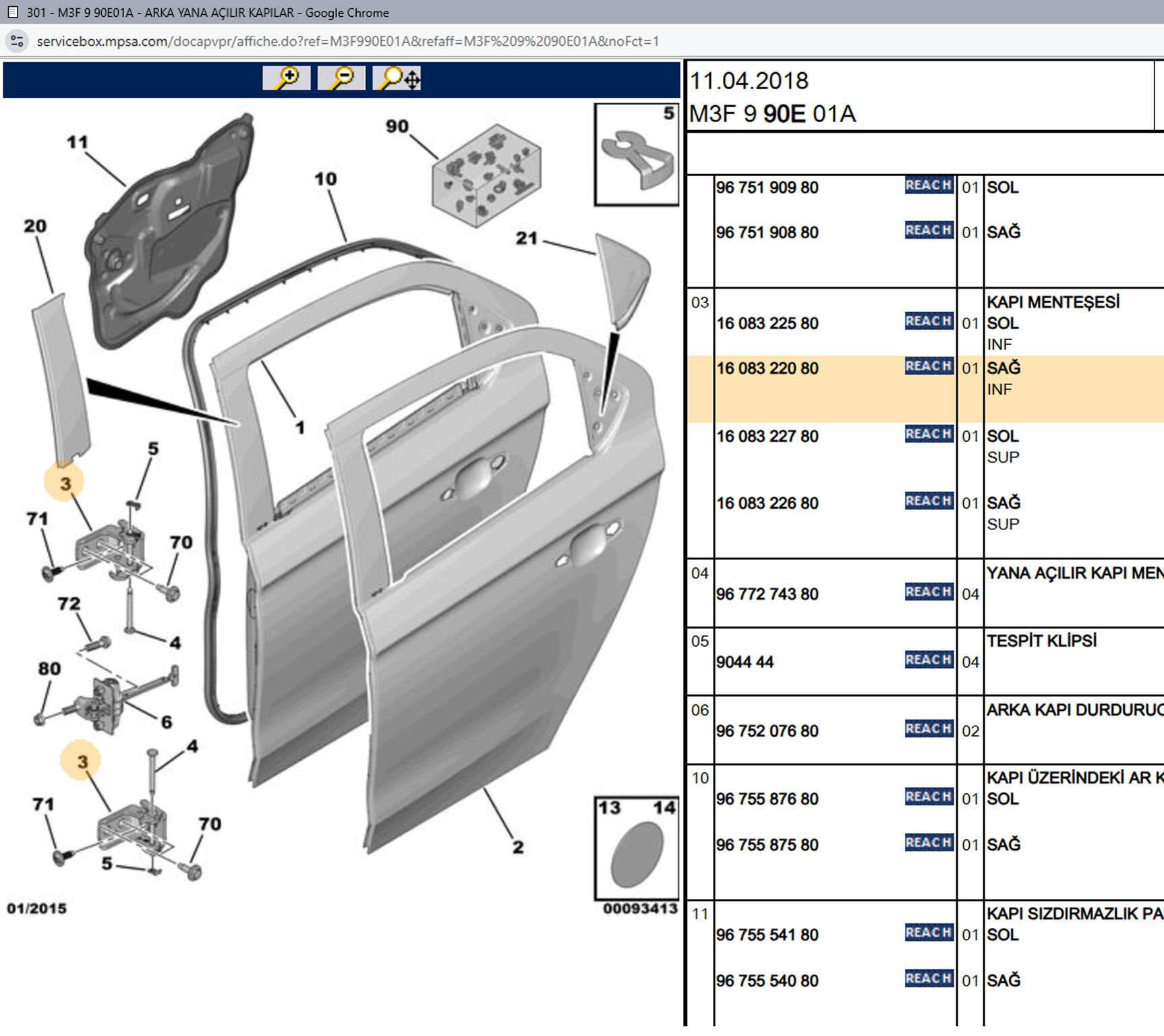Click the upper highlighted callout 3 in diagram
Image resolution: width=1164 pixels, height=1036 pixels.
click(x=65, y=483)
